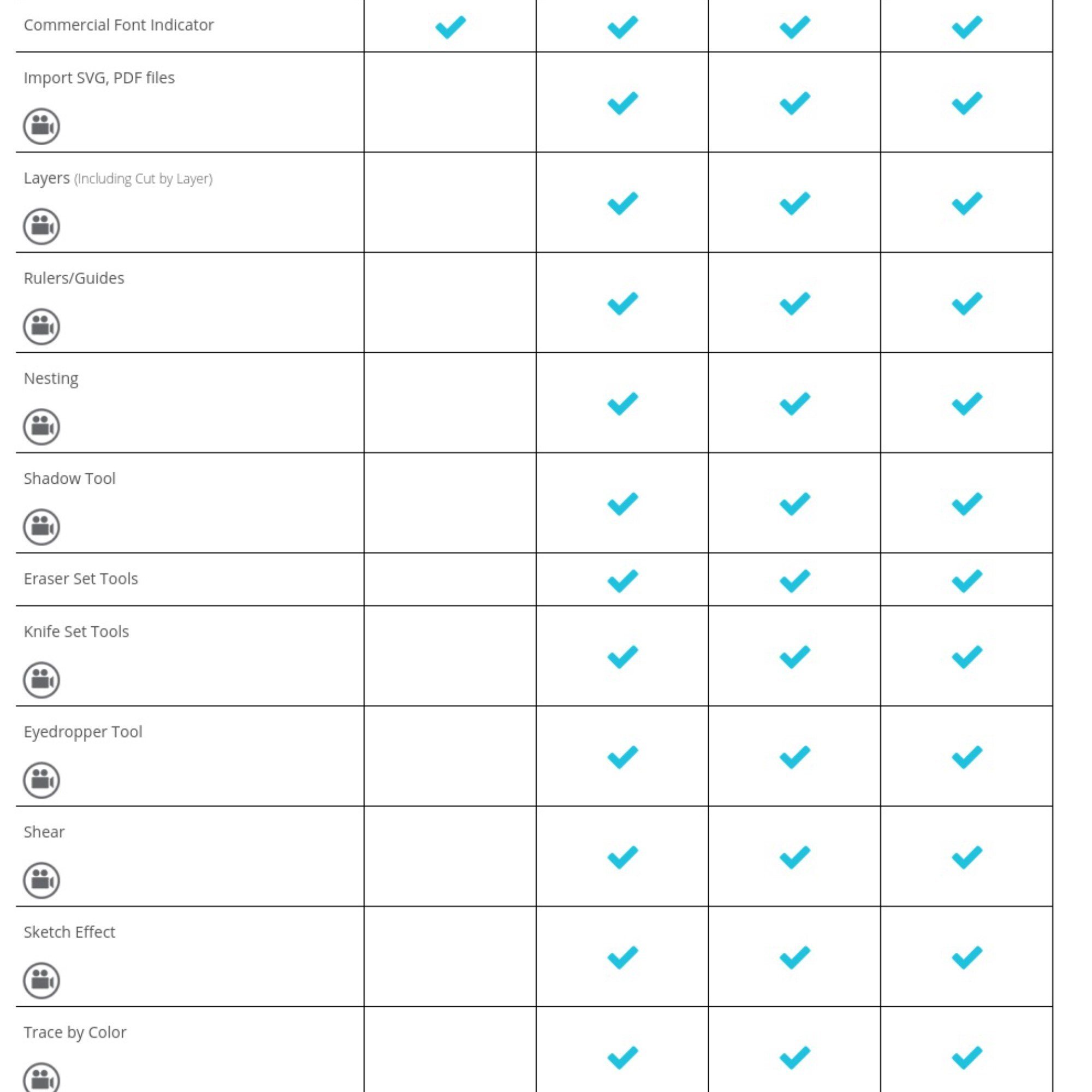1092x1092 pixels.
Task: Click the Trace by Color feature name
Action: pyautogui.click(x=75, y=1032)
